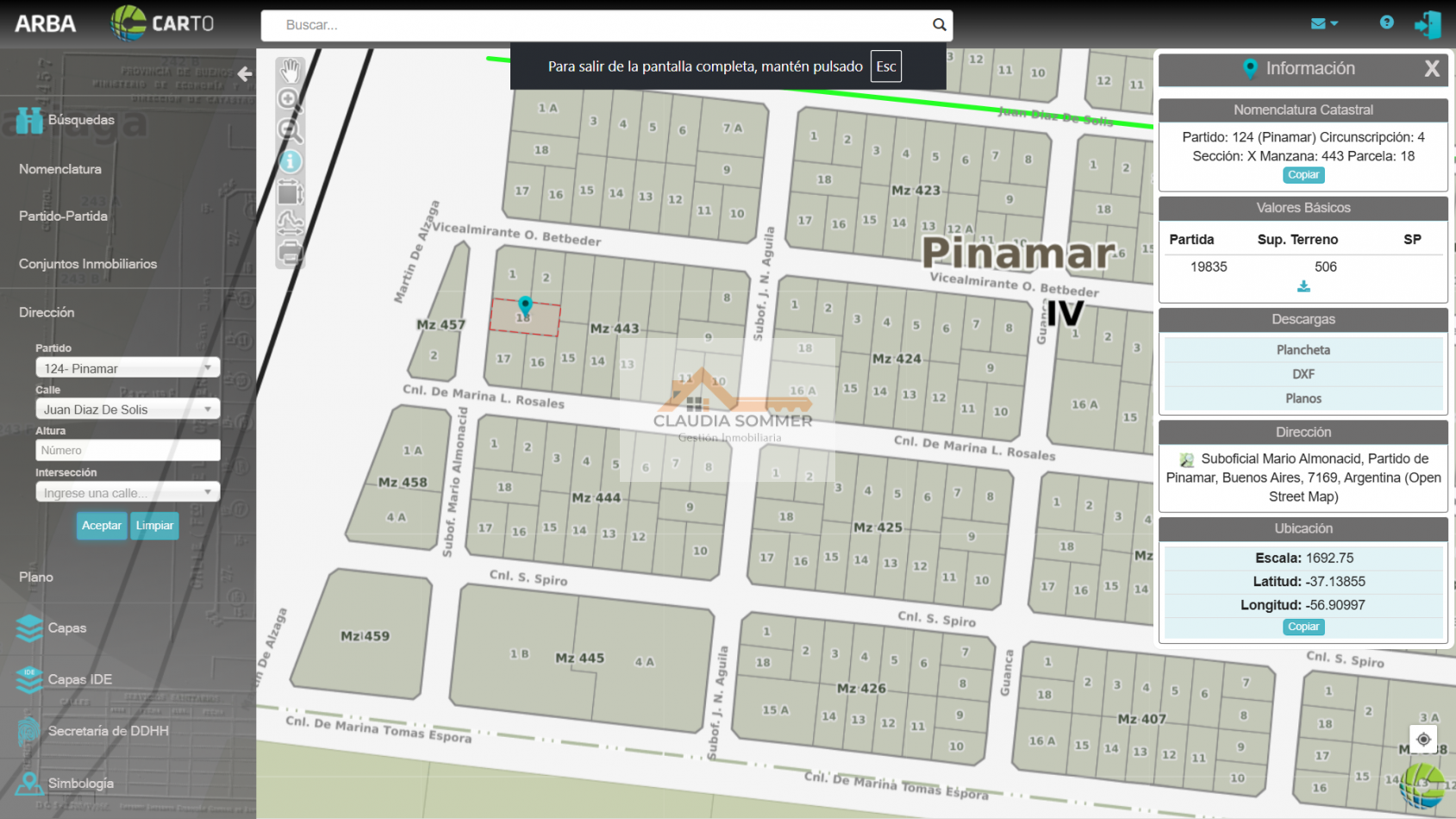
Task: Close the Información panel
Action: [x=1431, y=69]
